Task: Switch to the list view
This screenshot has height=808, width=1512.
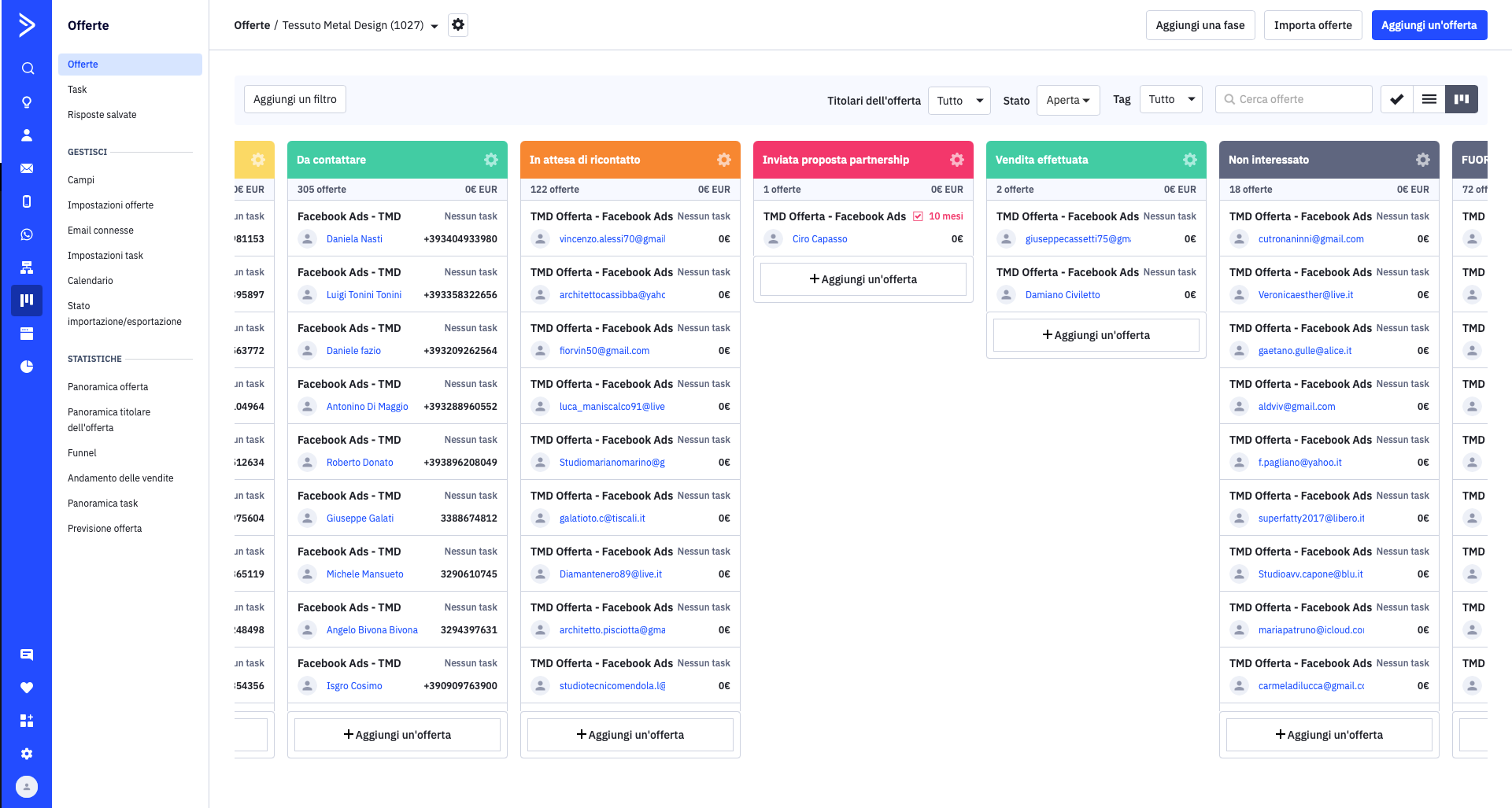Action: [x=1429, y=99]
